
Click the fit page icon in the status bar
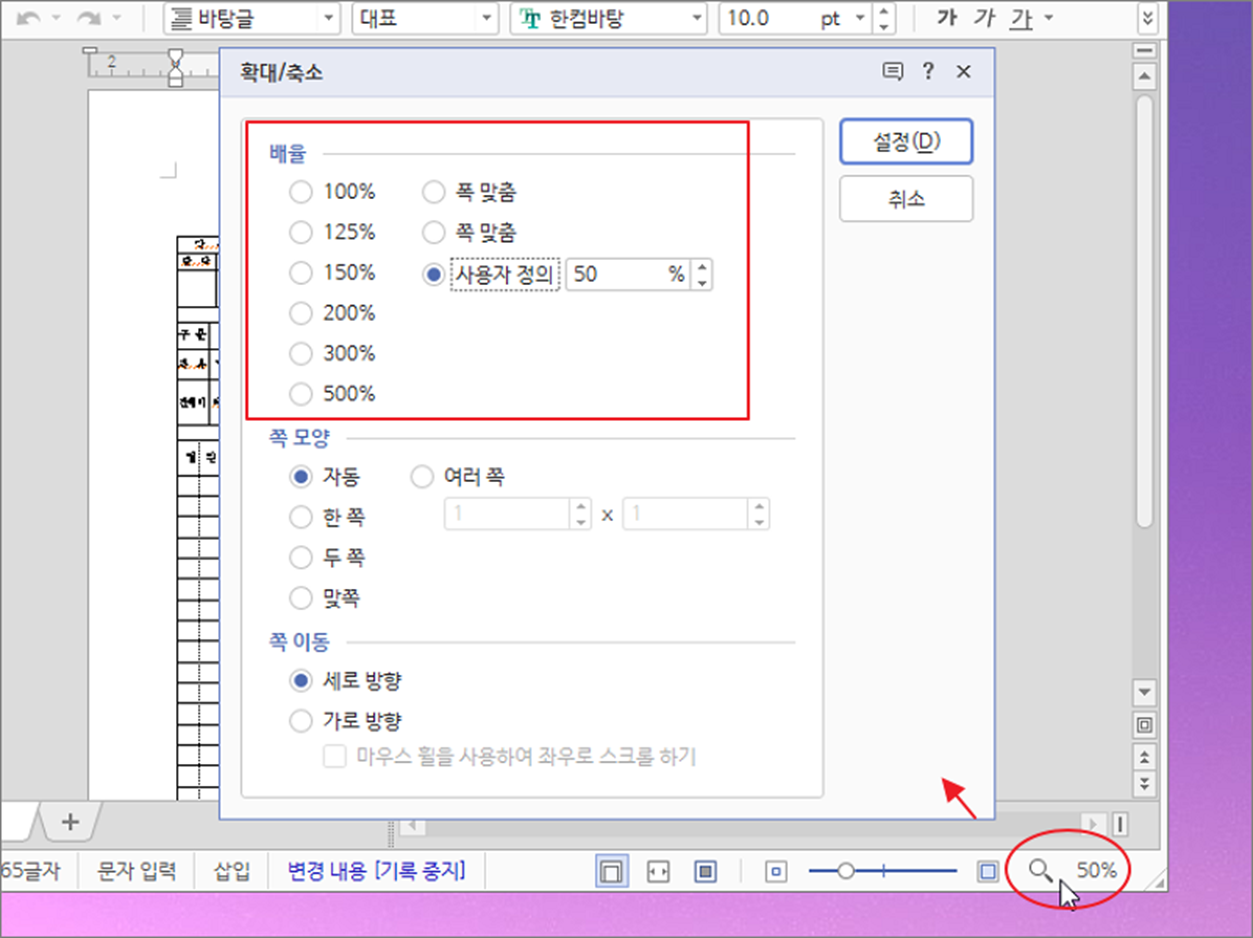706,871
